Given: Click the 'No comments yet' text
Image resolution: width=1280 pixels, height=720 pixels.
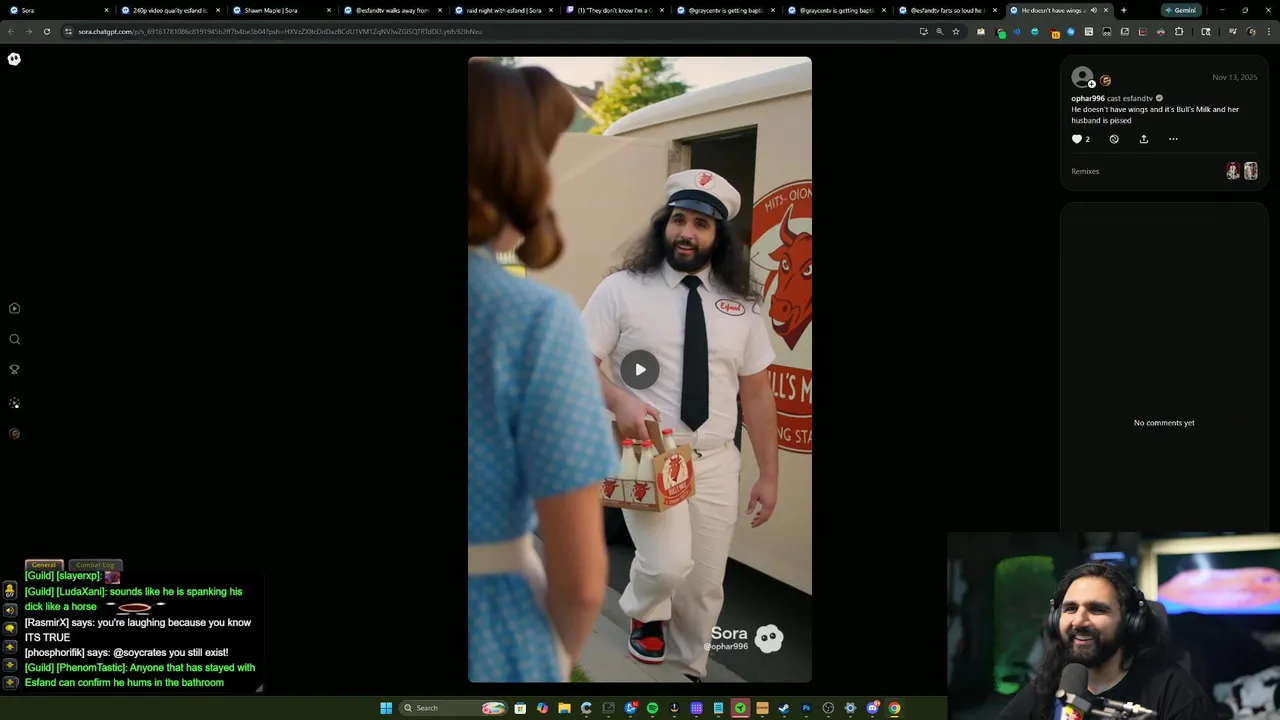Looking at the screenshot, I should tap(1164, 423).
